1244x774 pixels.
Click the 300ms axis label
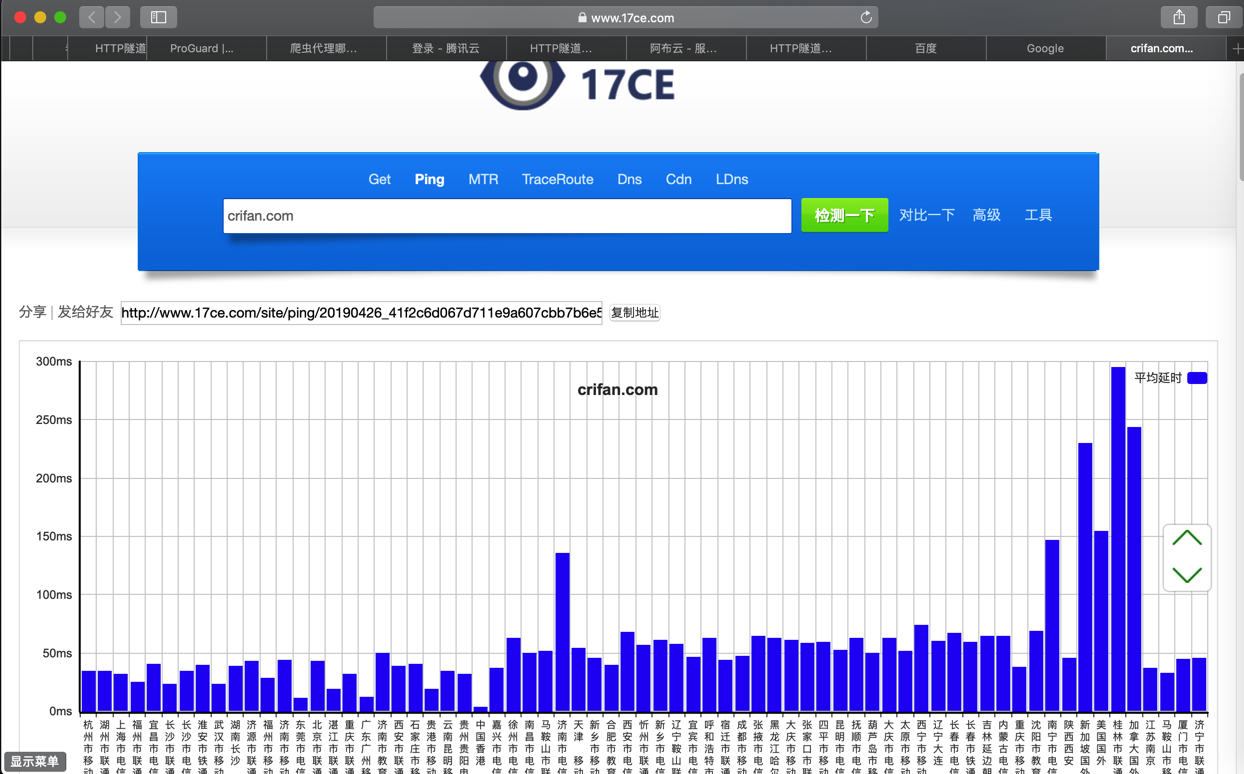(54, 361)
